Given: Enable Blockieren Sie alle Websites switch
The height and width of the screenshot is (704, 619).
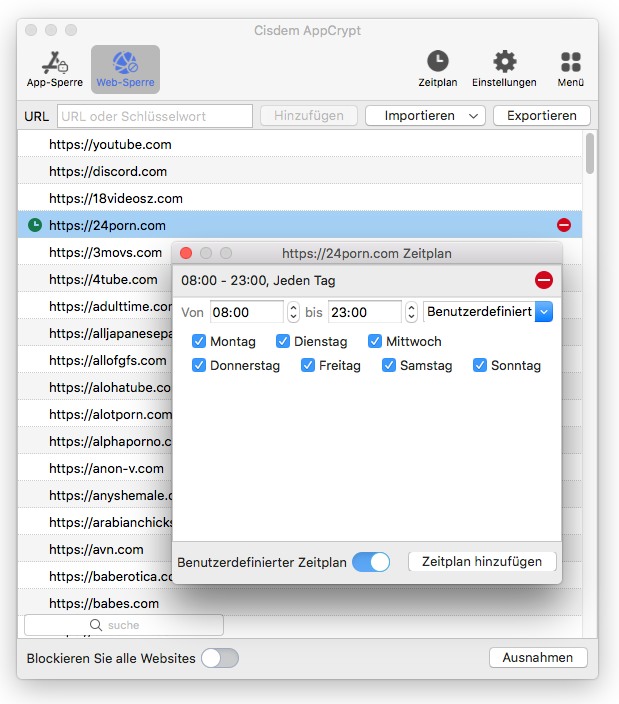Looking at the screenshot, I should click(x=220, y=658).
